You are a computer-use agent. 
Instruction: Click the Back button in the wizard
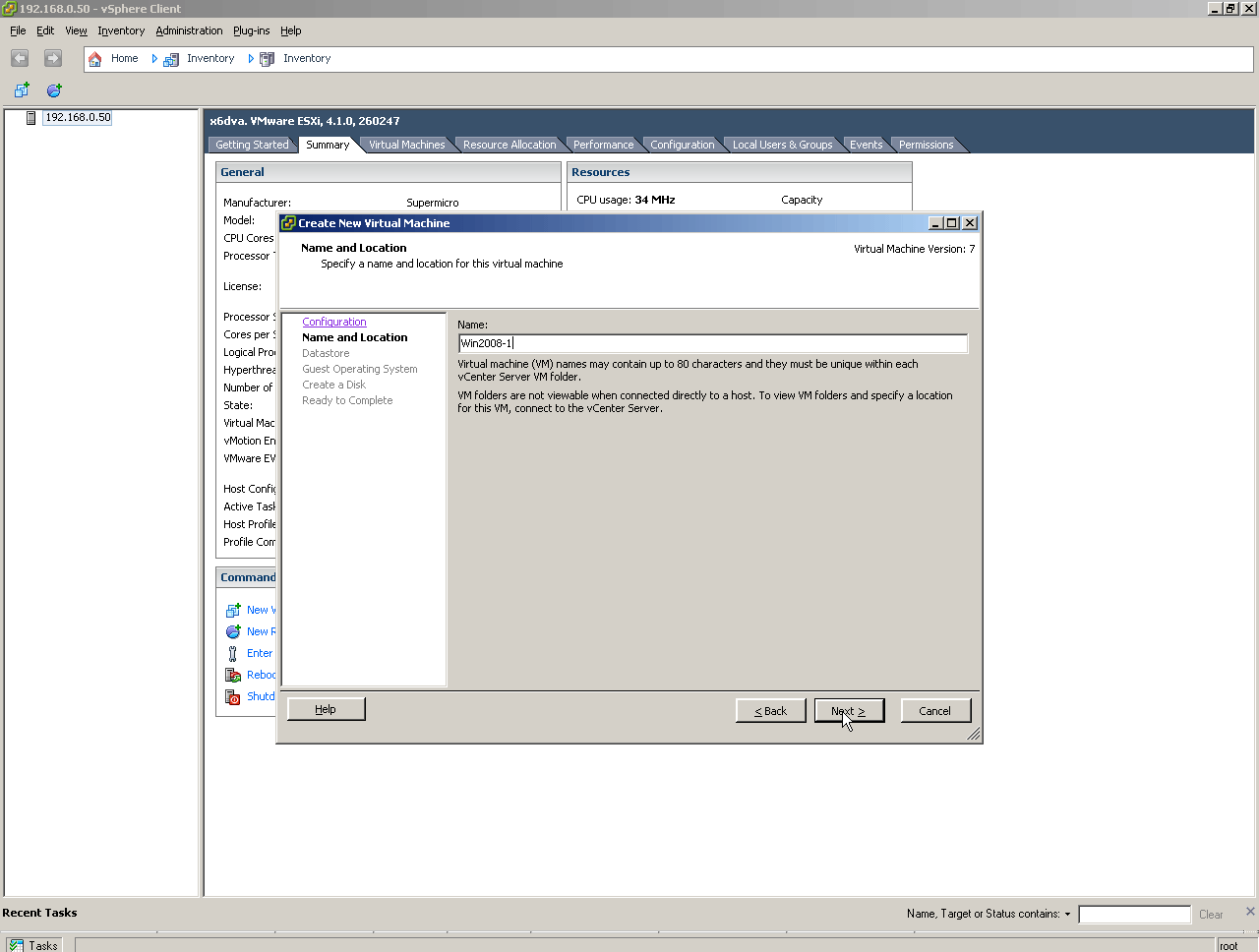click(x=770, y=711)
